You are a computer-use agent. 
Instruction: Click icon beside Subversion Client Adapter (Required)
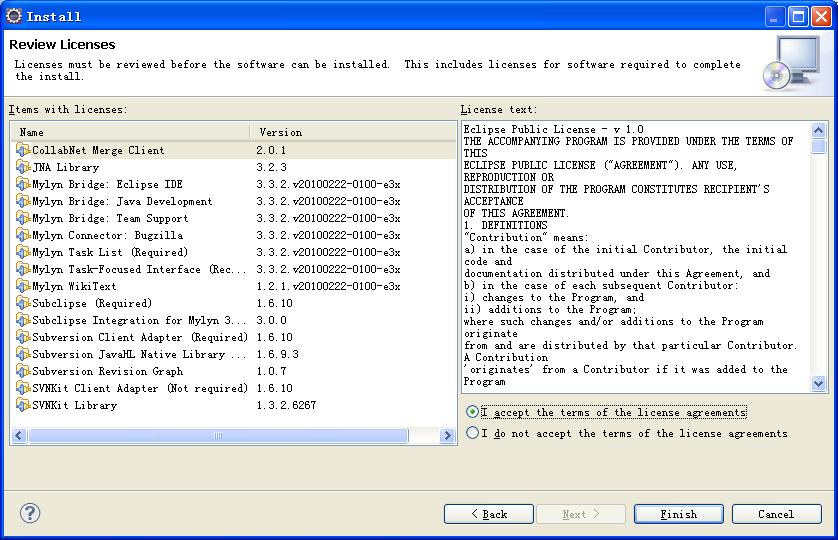pyautogui.click(x=22, y=337)
